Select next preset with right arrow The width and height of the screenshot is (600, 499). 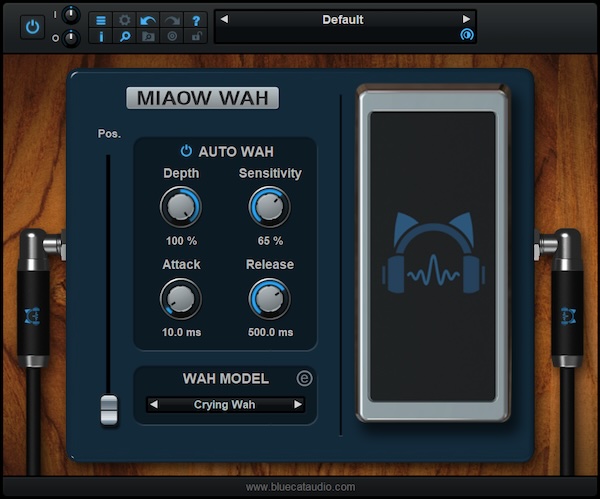coord(466,19)
